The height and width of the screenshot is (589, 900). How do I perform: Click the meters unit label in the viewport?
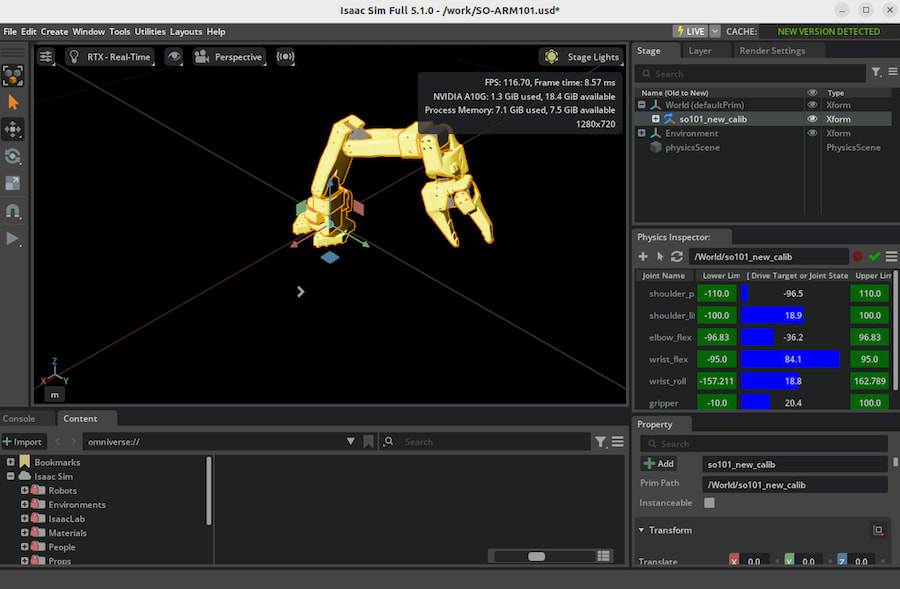(55, 395)
